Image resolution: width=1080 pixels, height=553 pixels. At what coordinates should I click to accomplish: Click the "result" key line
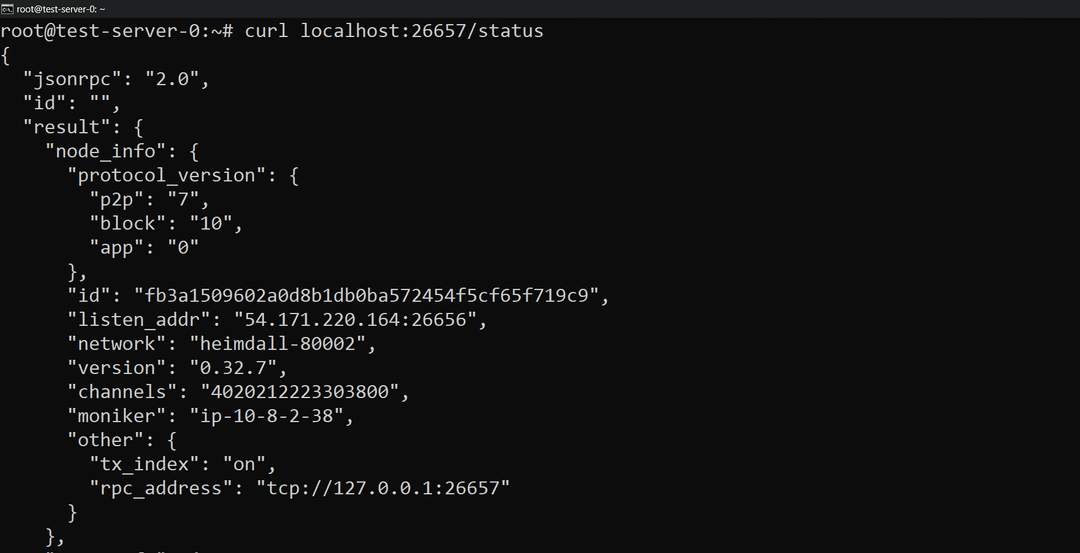[67, 127]
